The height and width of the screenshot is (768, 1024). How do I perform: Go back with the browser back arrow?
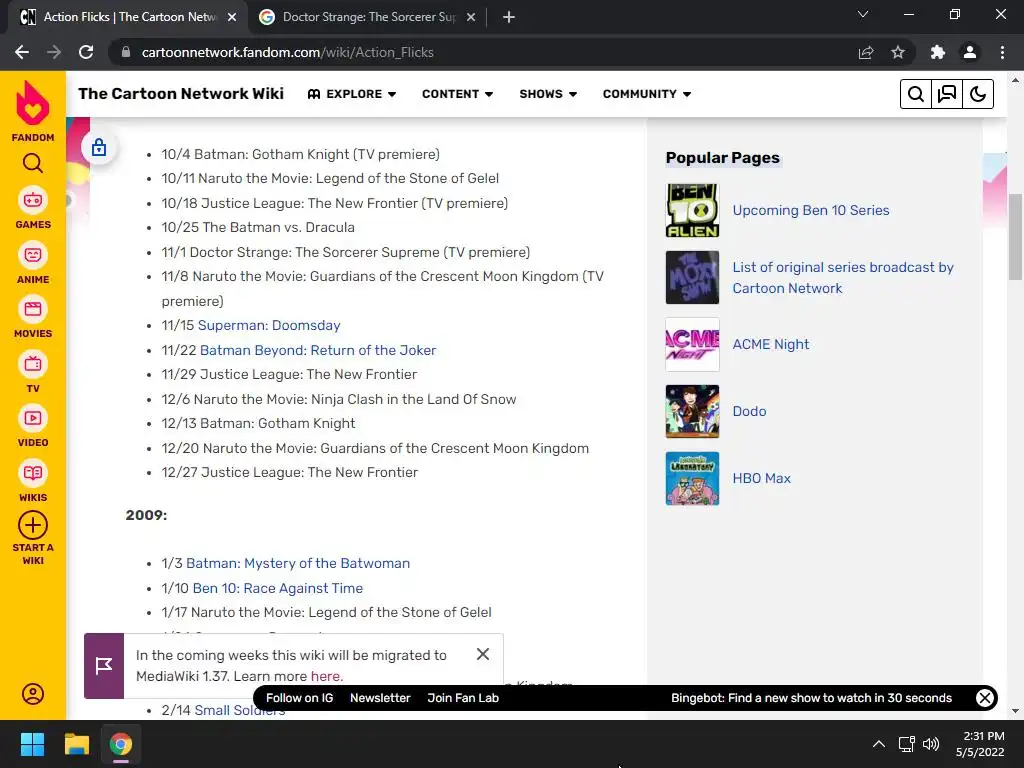point(22,52)
